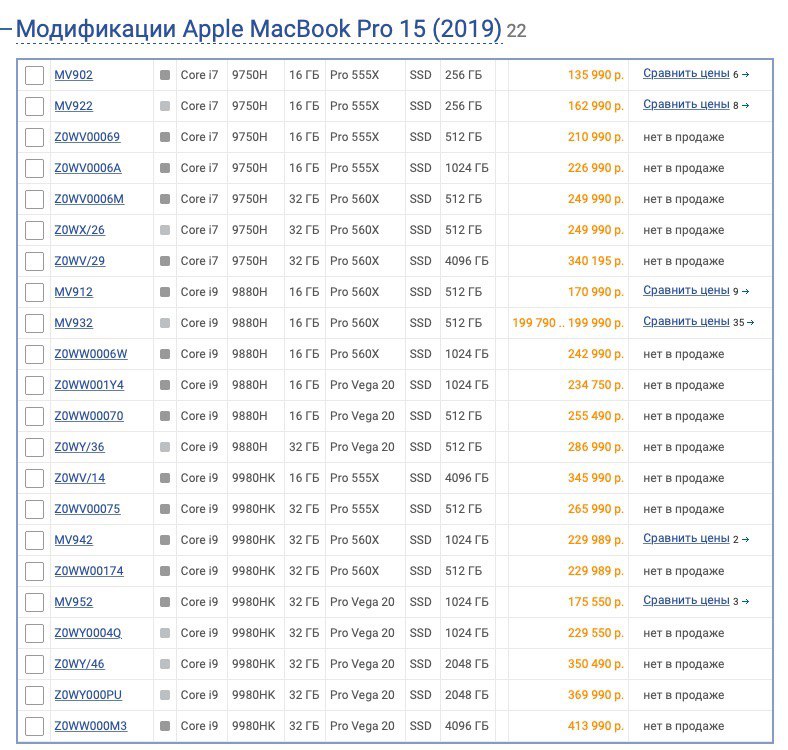Open the Z0WX/26 modification page
788x750 pixels.
pyautogui.click(x=79, y=230)
